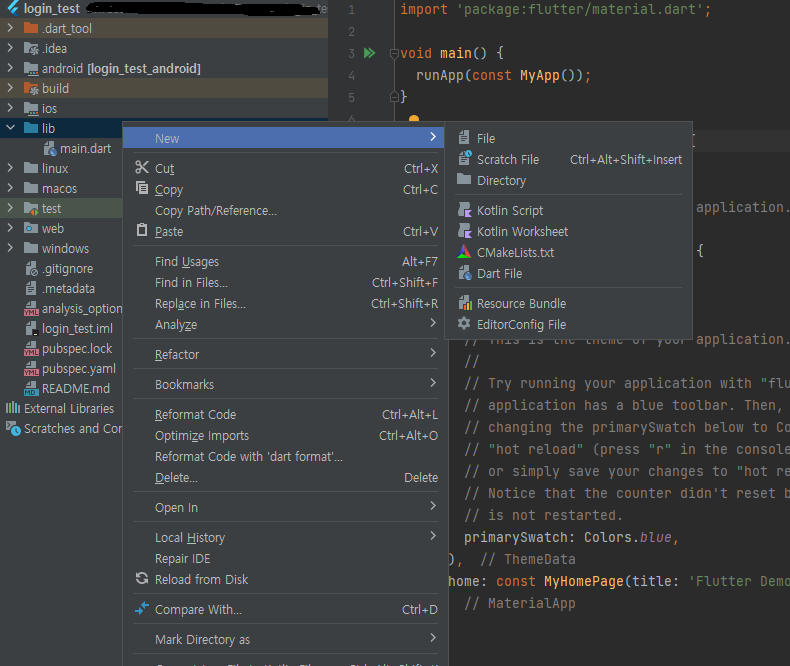Click the Kotlin Script icon
790x666 pixels.
point(464,210)
